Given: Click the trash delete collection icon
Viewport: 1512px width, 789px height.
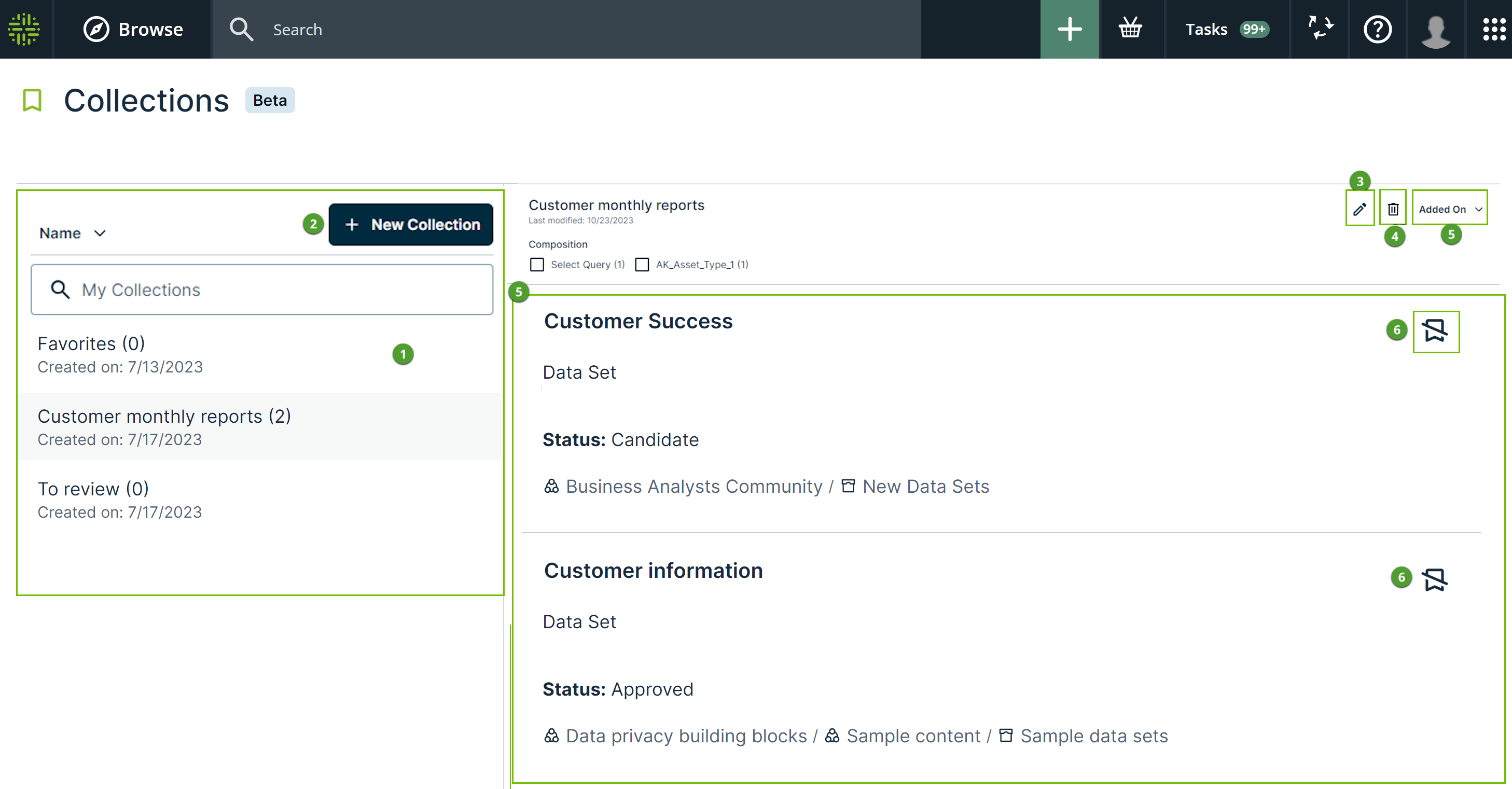Looking at the screenshot, I should pos(1393,209).
